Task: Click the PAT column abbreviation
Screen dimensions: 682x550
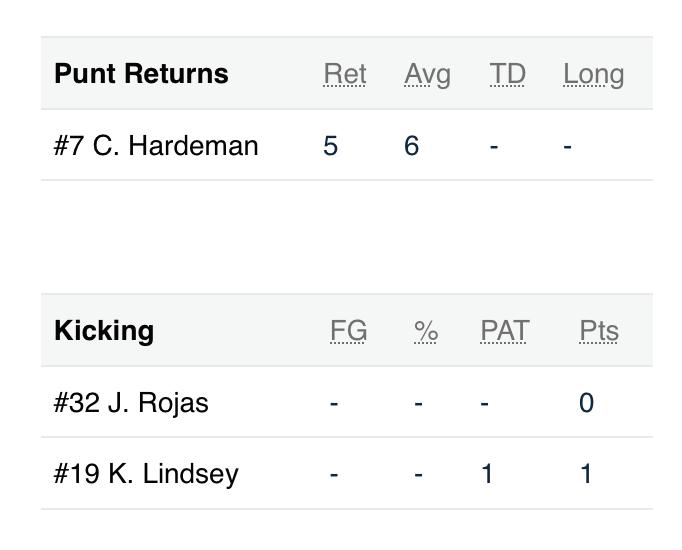Action: 504,331
